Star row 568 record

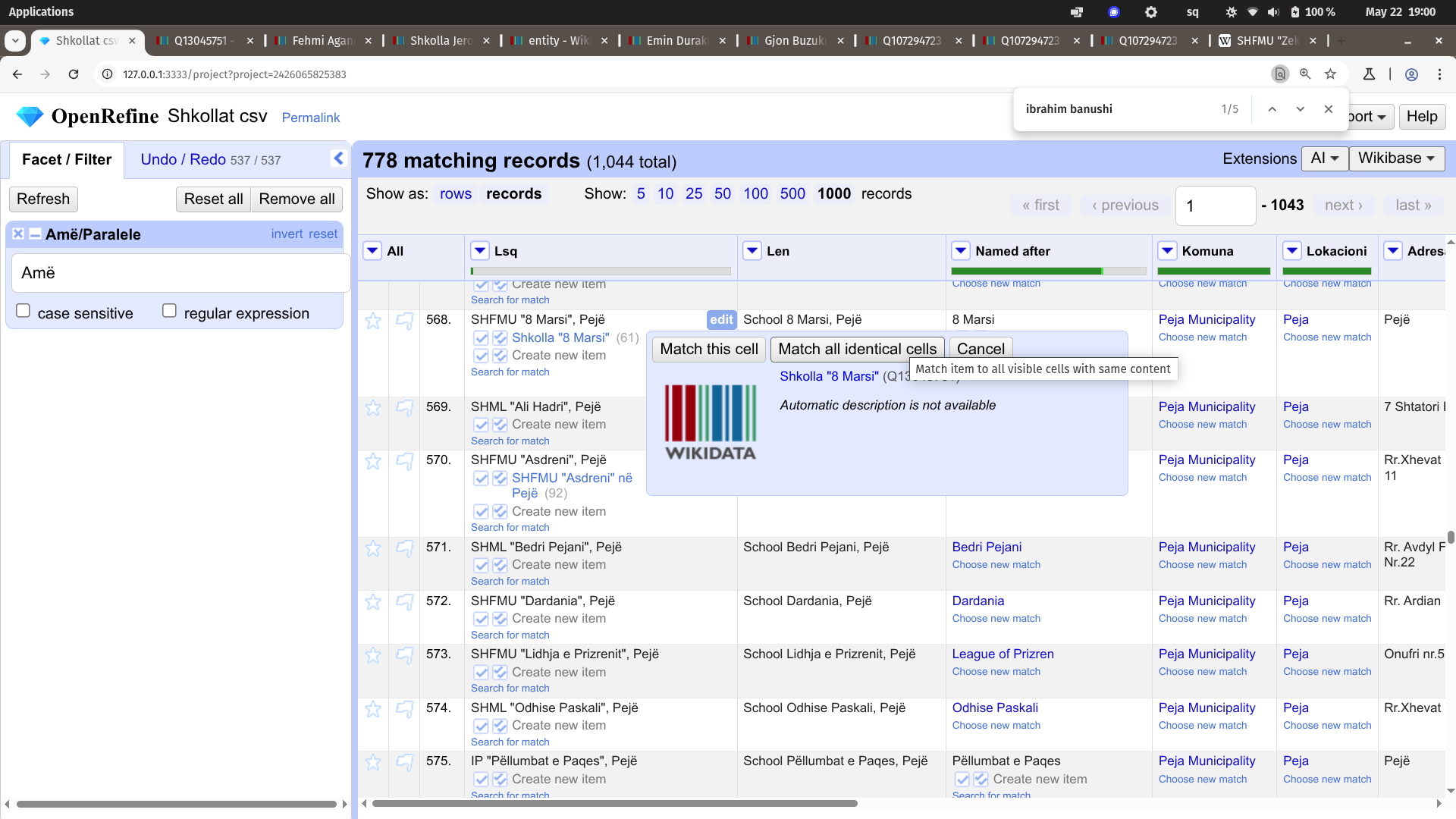coord(373,321)
